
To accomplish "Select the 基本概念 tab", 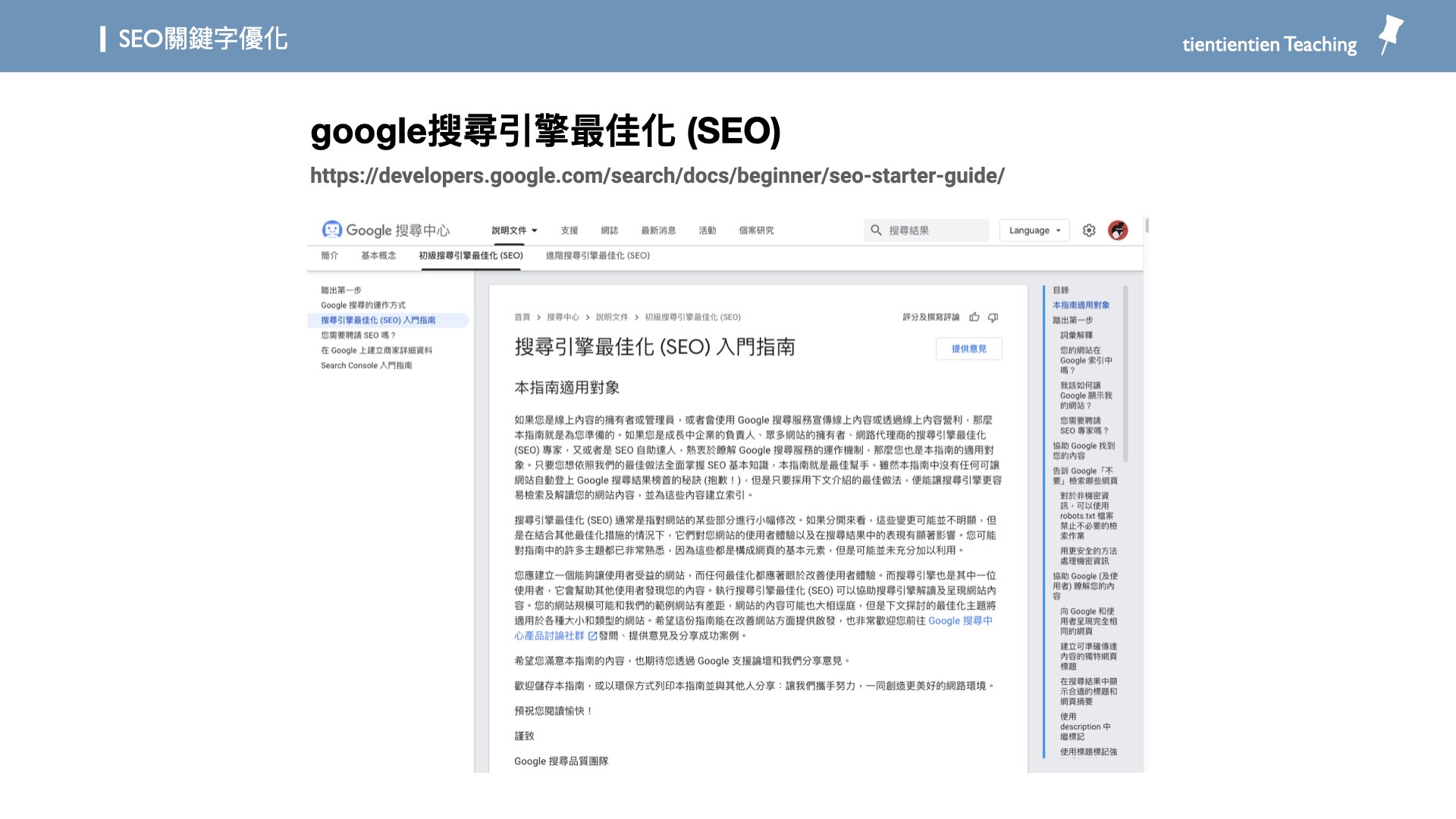I will point(378,256).
